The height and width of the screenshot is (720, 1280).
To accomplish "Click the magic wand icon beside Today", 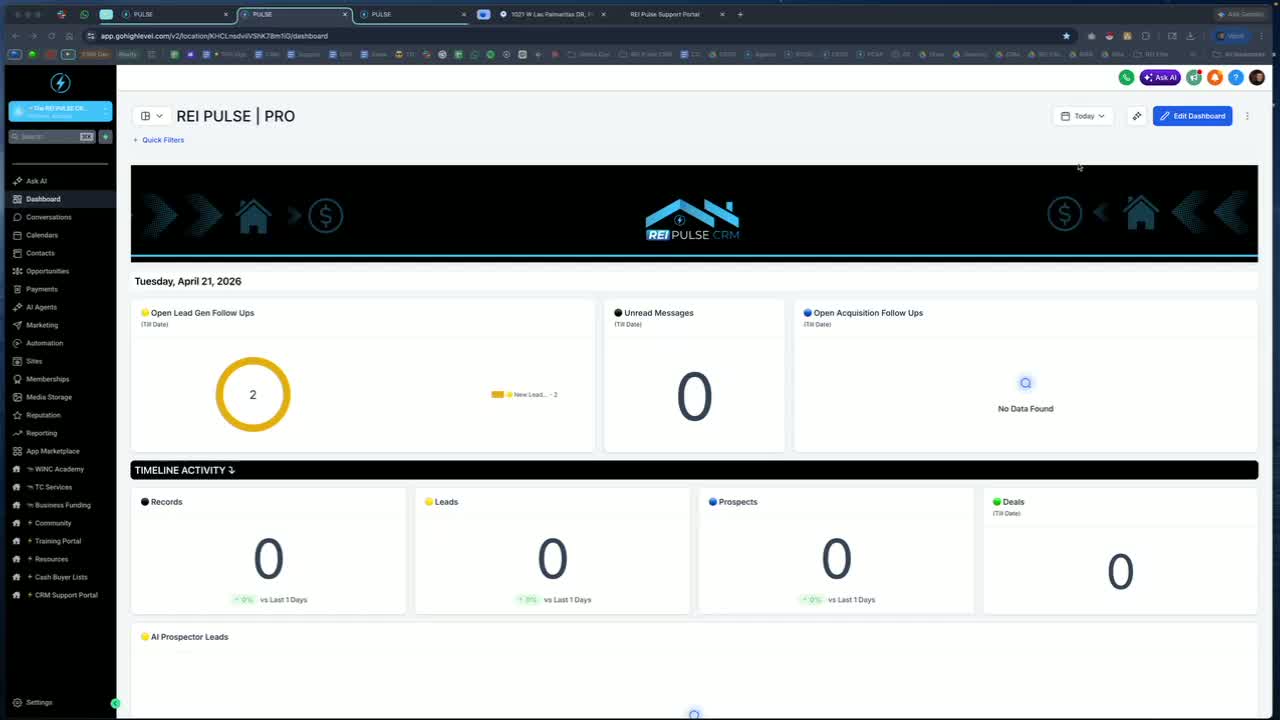I will click(1137, 116).
